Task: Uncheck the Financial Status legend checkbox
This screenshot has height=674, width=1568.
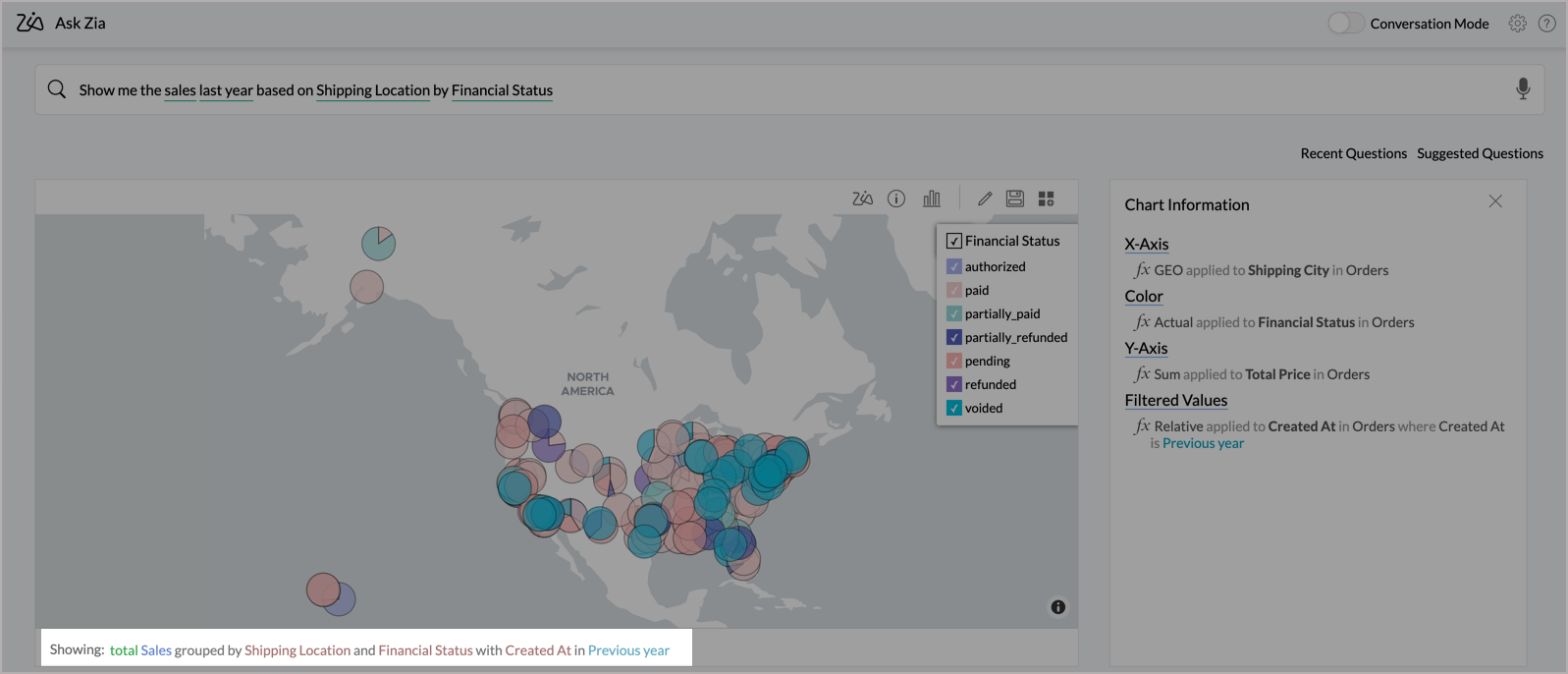Action: click(x=953, y=241)
